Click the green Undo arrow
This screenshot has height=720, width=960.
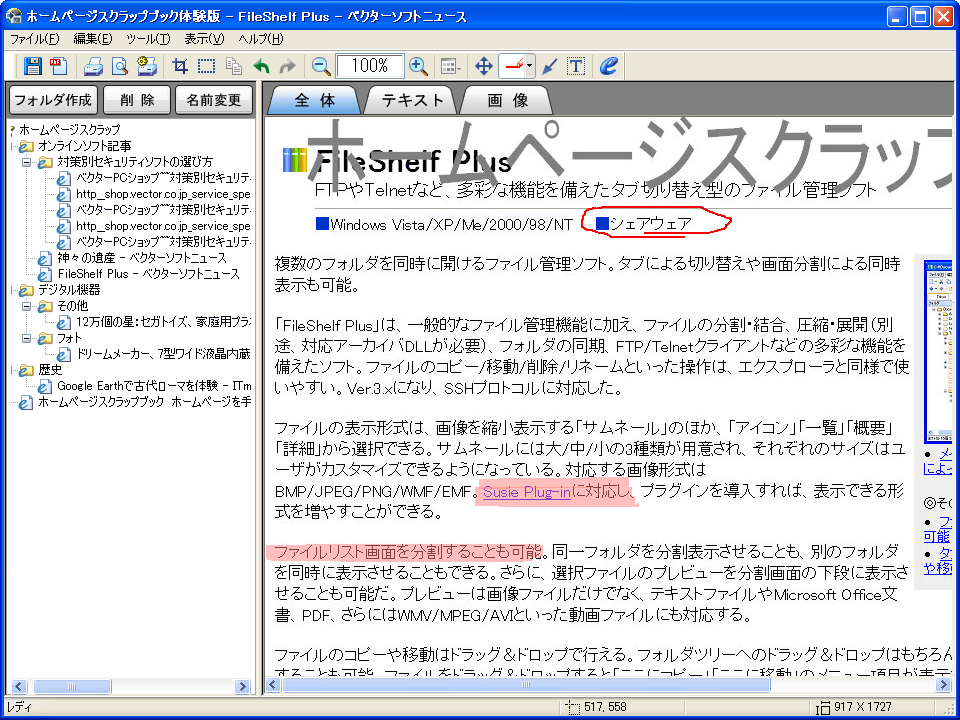click(x=261, y=66)
